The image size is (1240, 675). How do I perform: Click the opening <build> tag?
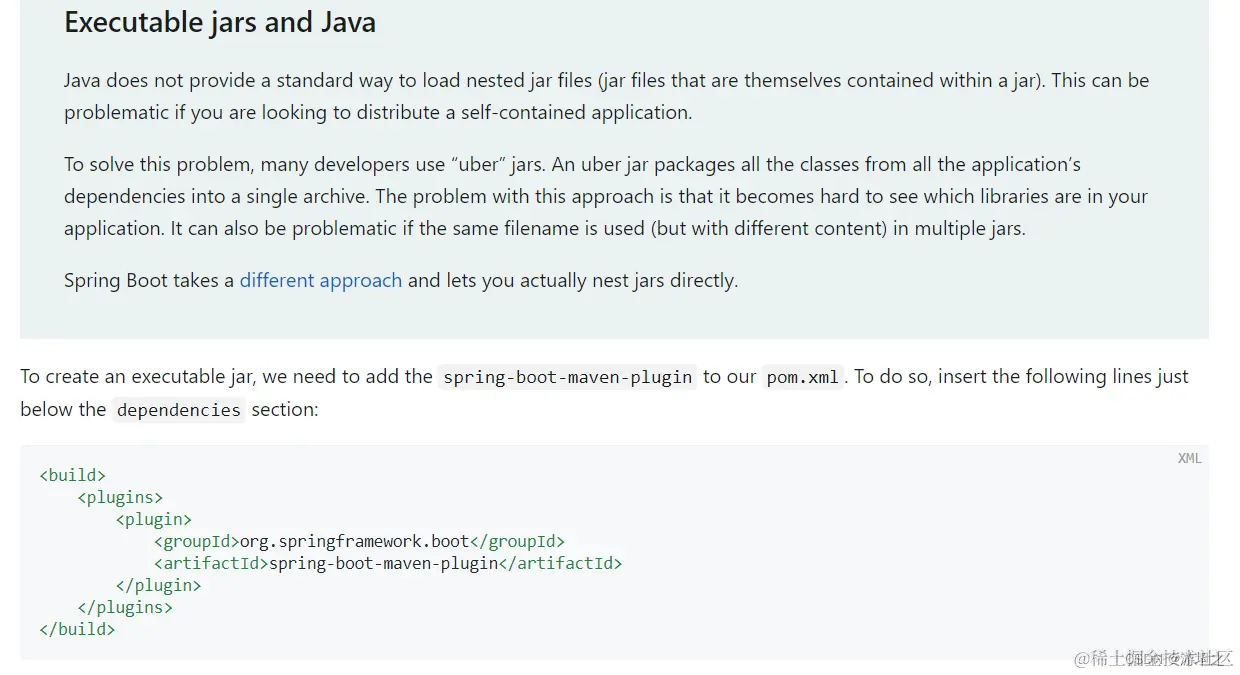point(72,475)
